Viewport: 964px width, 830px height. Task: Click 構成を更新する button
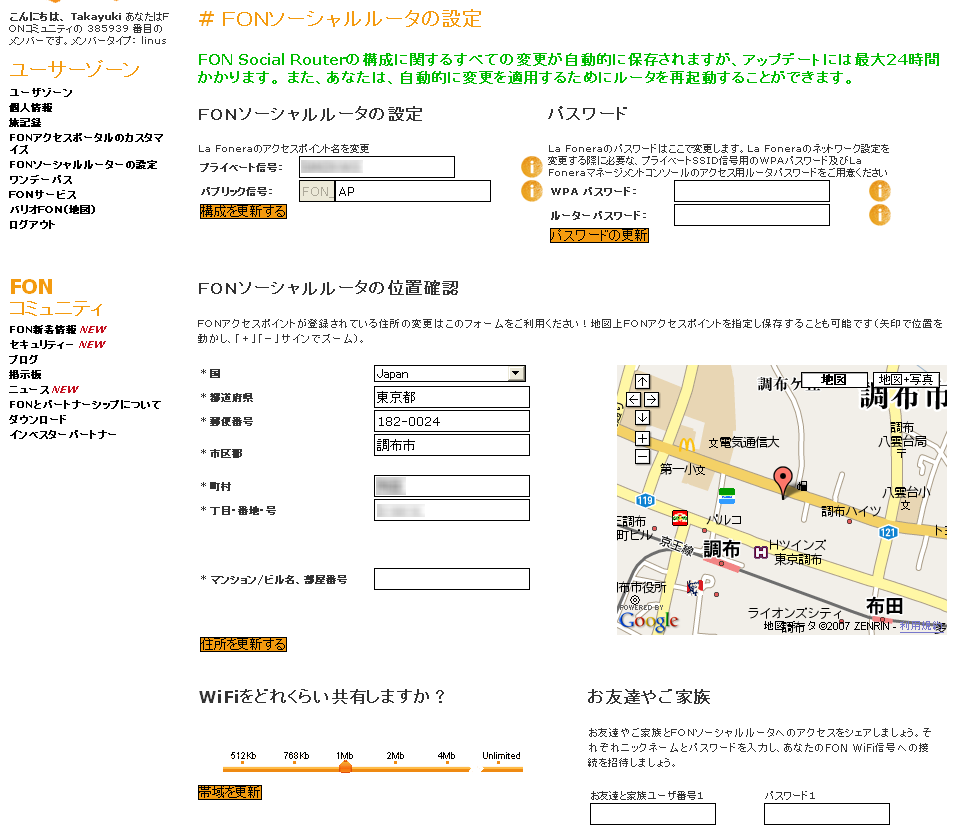(243, 211)
